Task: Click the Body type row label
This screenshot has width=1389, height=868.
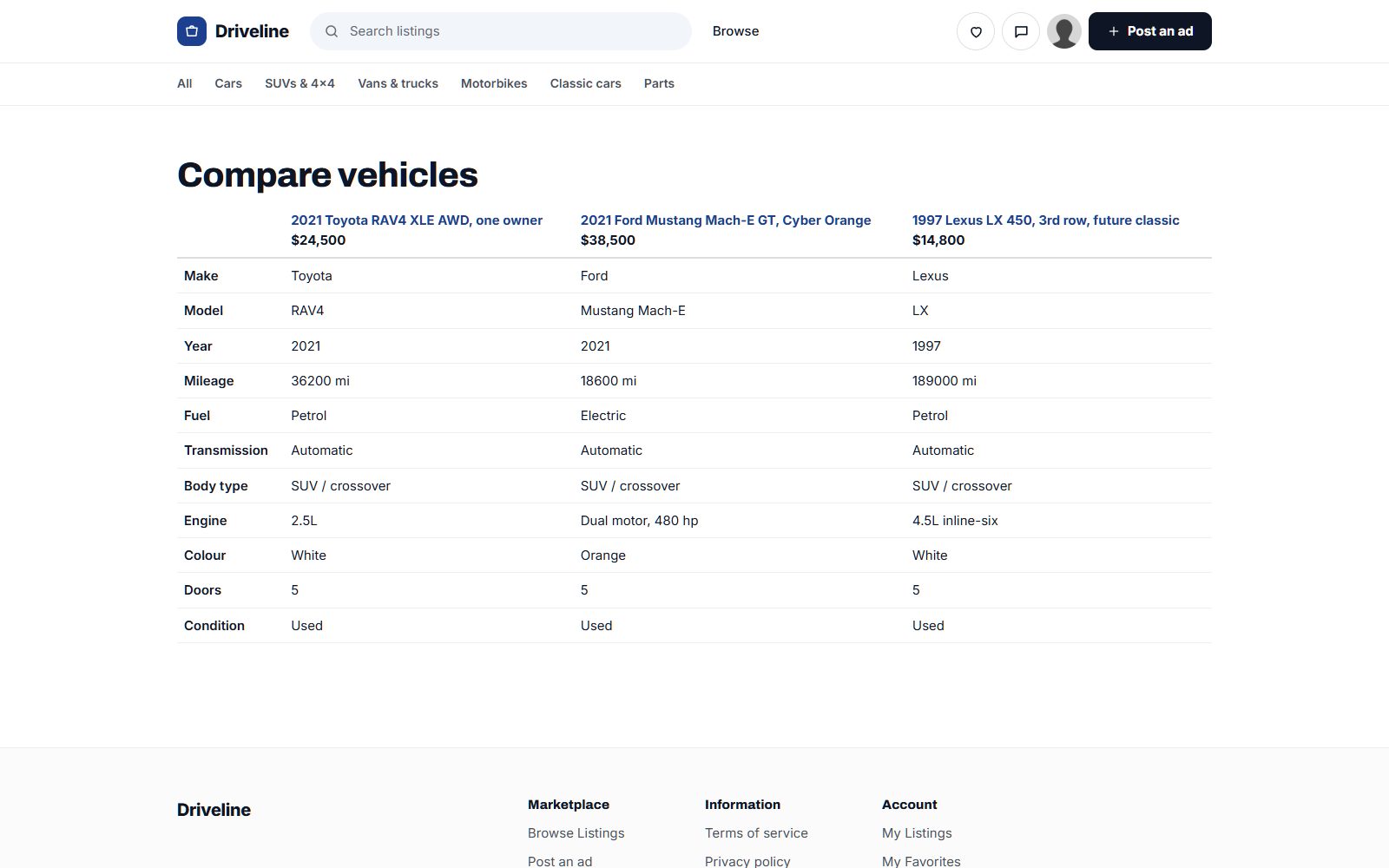Action: click(216, 486)
